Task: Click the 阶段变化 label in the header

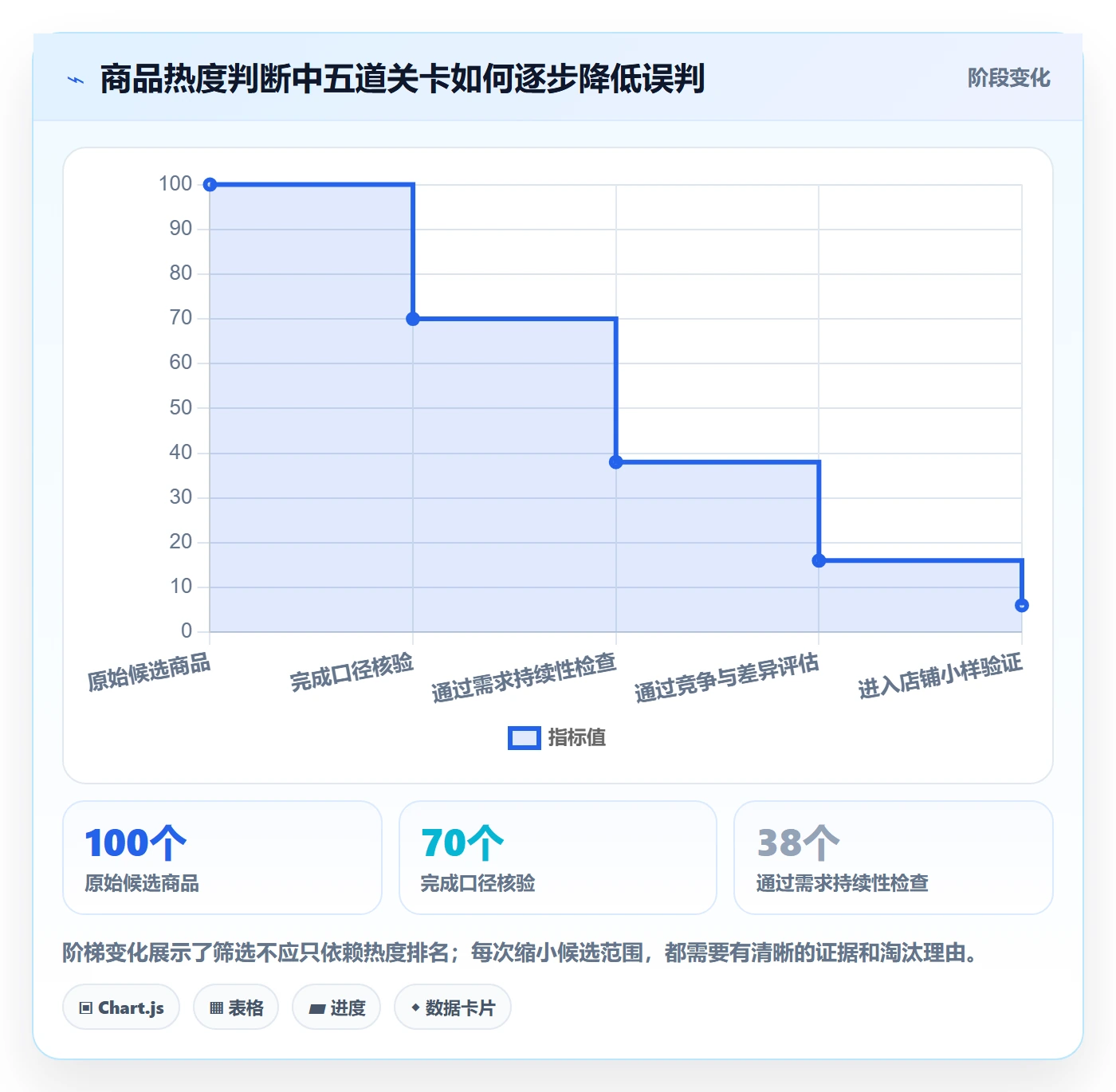Action: coord(1008,78)
